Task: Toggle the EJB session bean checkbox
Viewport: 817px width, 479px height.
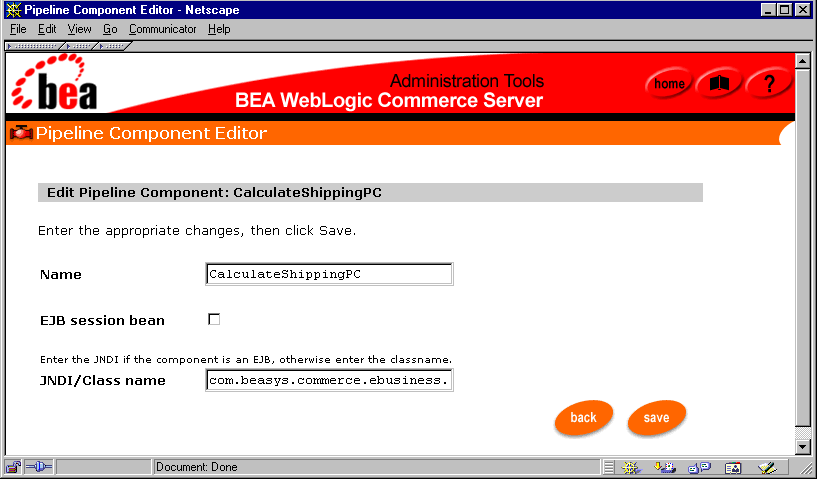Action: point(214,319)
